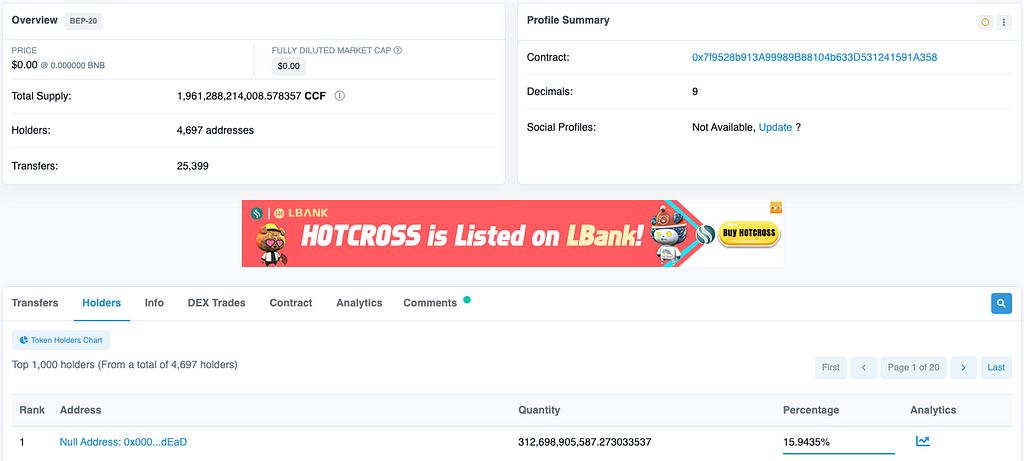Switch to the Transfers tab

click(x=35, y=303)
